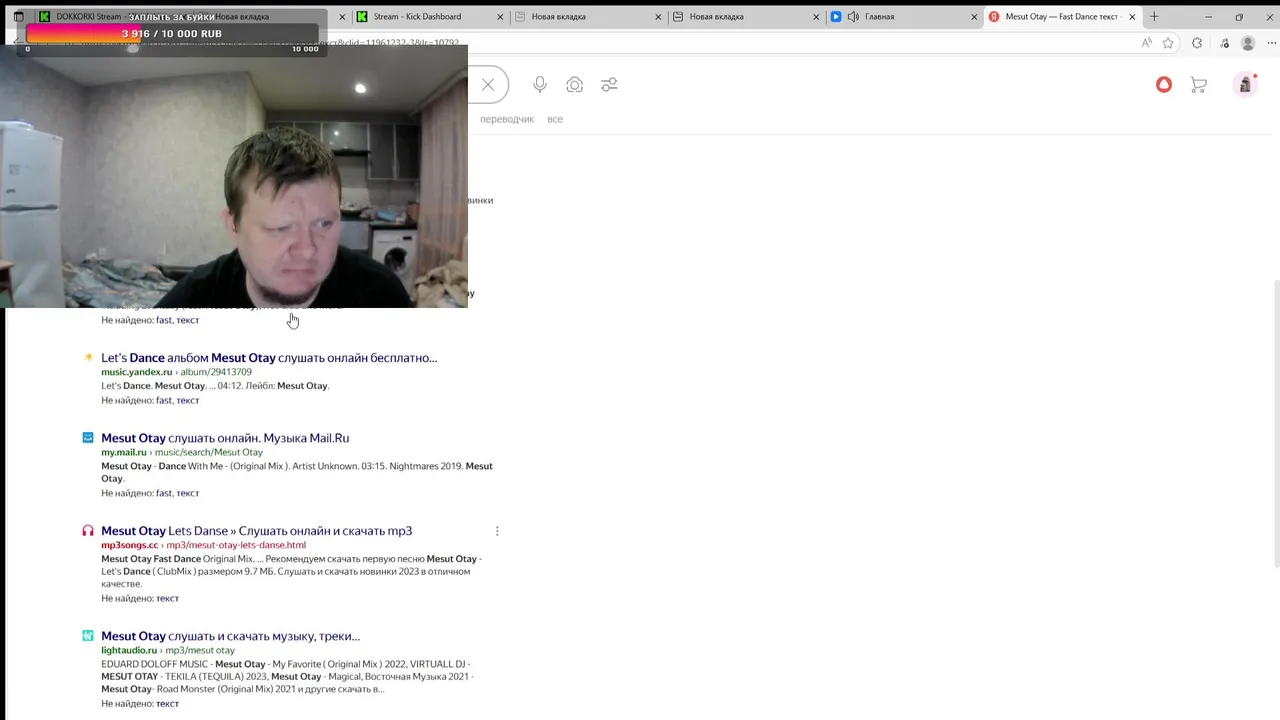Image resolution: width=1280 pixels, height=720 pixels.
Task: Click the mp3/mesut-otay-lets-danse.html path link
Action: pos(236,545)
